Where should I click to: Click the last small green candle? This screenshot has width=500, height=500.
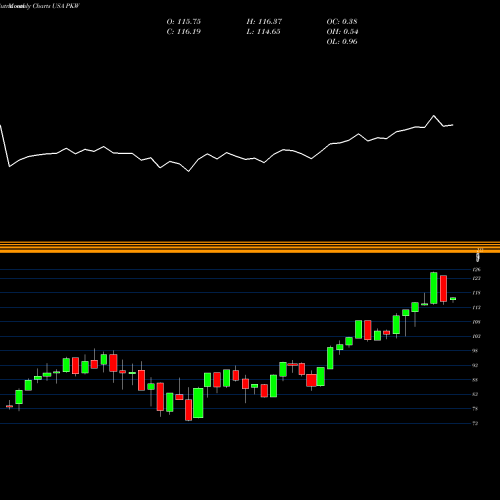453,299
